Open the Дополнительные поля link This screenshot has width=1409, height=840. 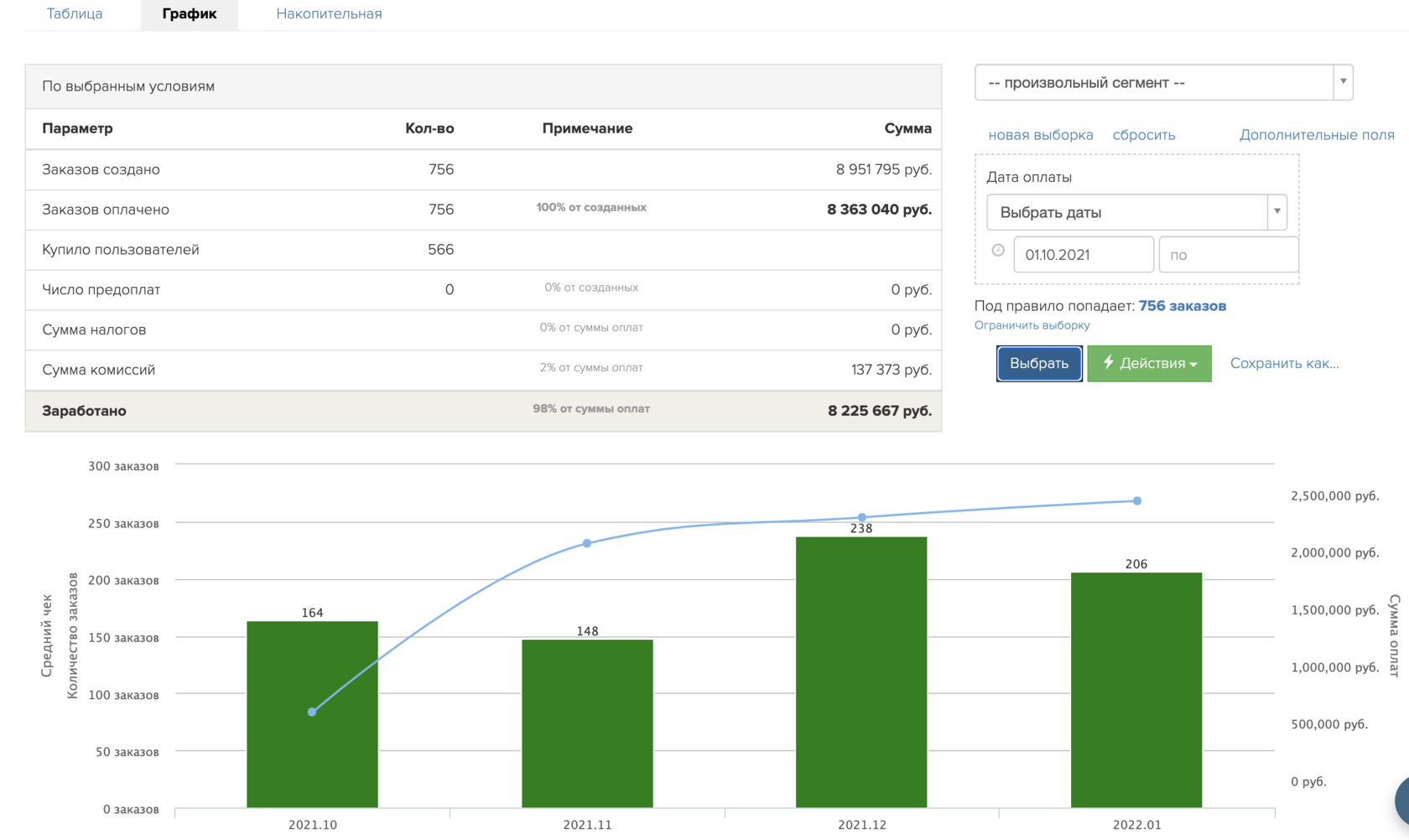(1317, 135)
